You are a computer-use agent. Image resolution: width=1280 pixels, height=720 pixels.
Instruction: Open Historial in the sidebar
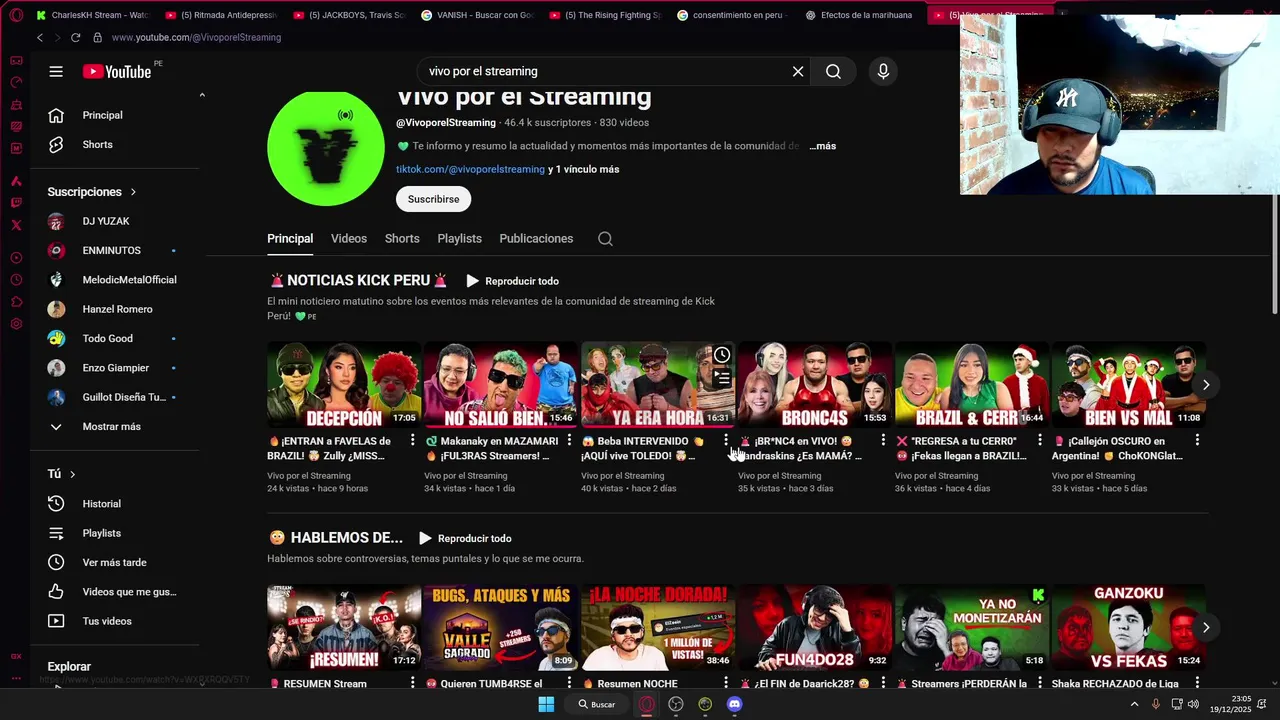pos(116,504)
